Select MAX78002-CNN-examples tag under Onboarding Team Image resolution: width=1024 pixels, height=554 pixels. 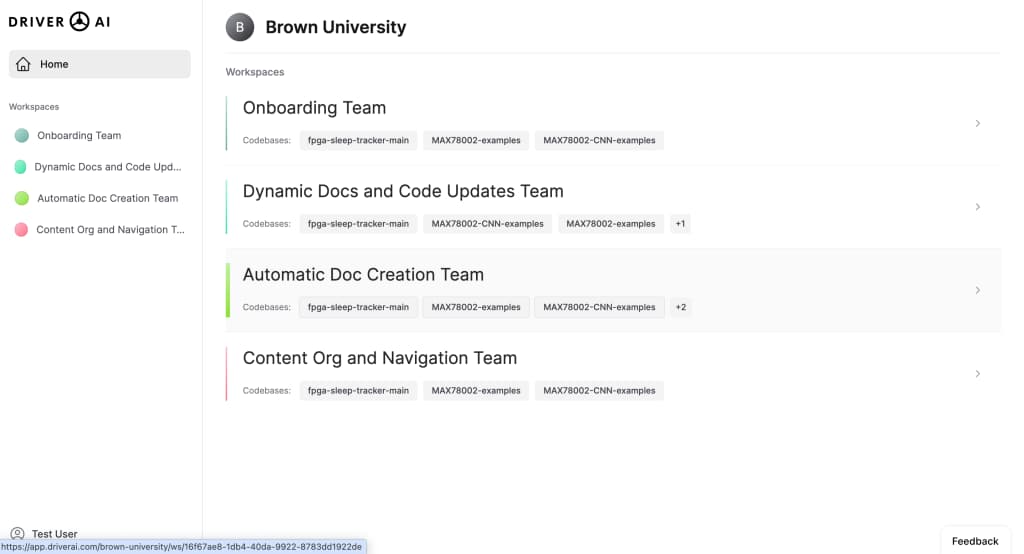599,140
